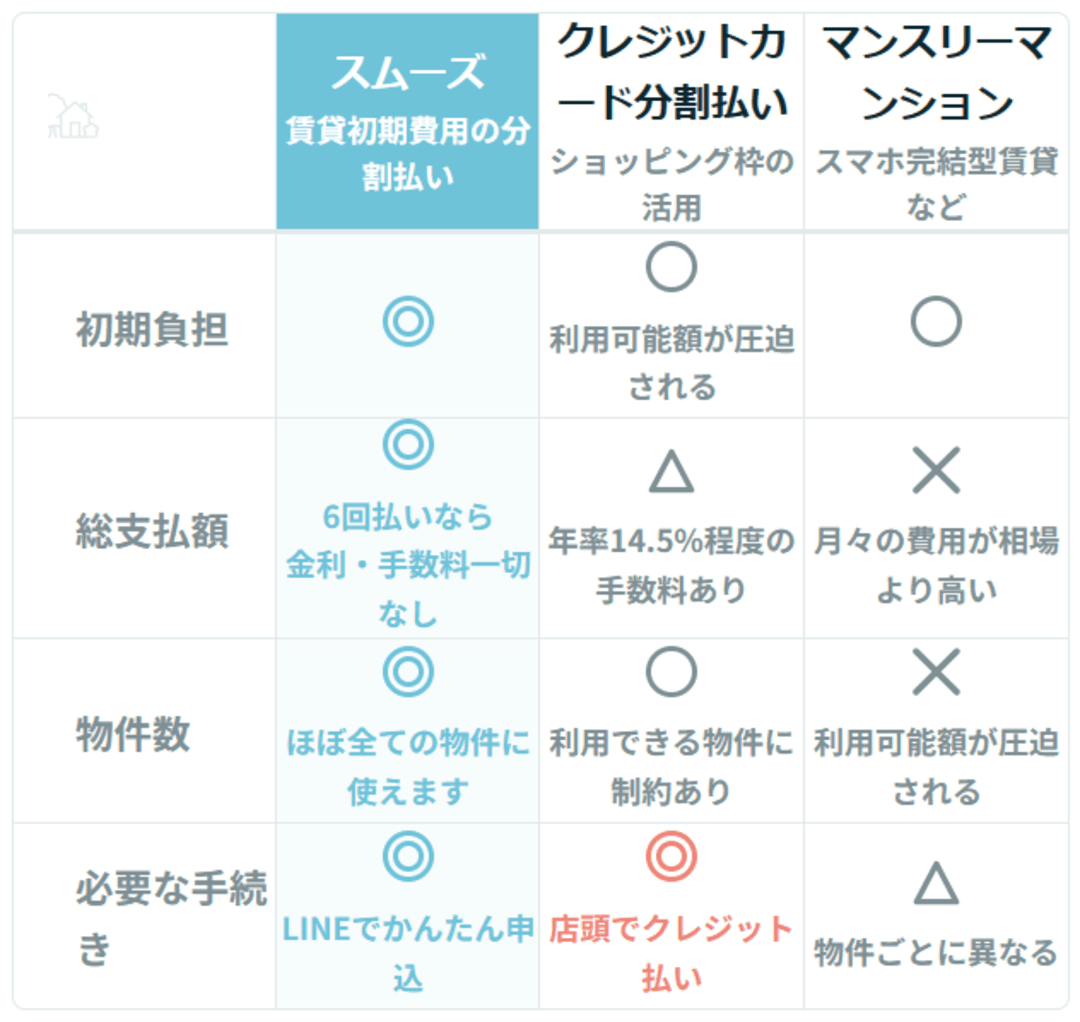Click the circle icon above 利用できる物件に制約あり
1080x1022 pixels.
pos(671,673)
